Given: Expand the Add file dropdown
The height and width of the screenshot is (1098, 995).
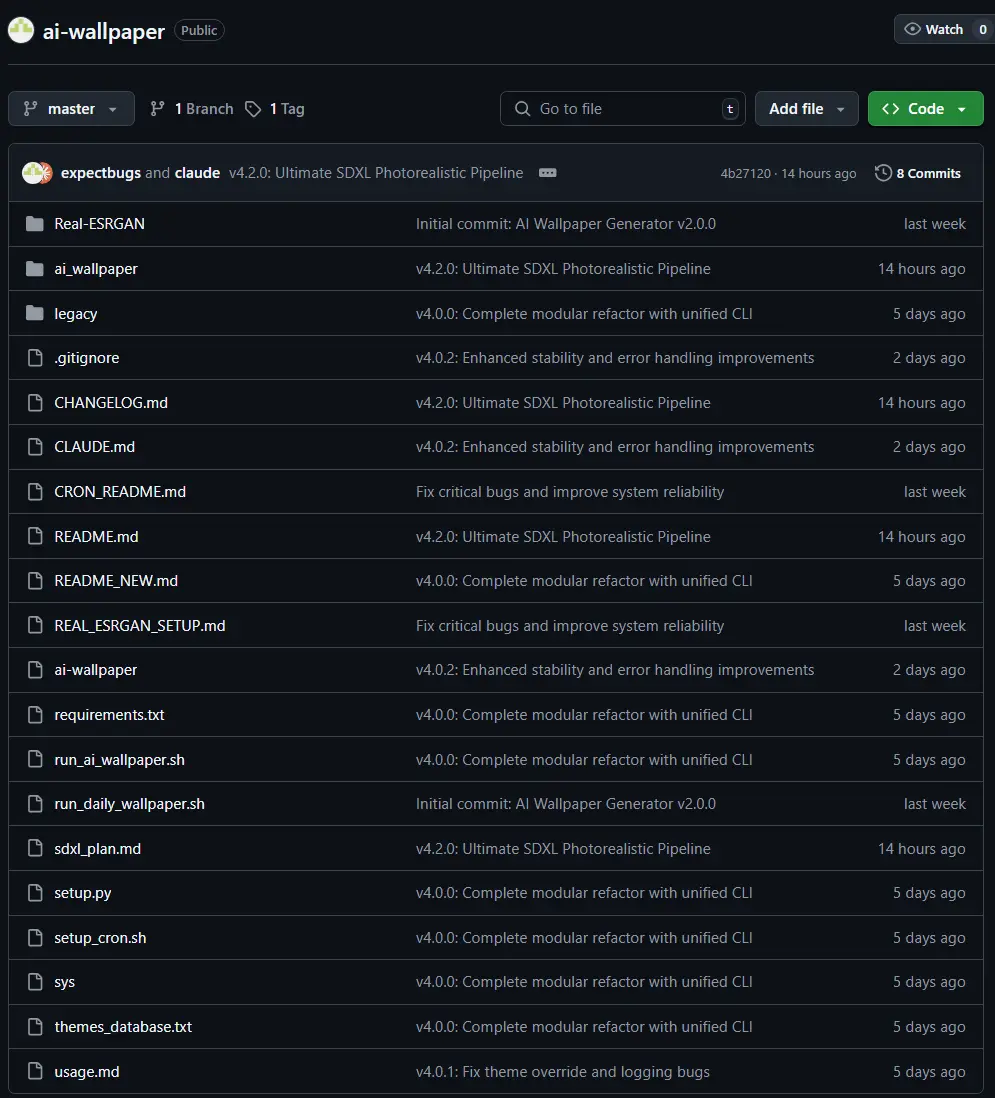Looking at the screenshot, I should 806,109.
